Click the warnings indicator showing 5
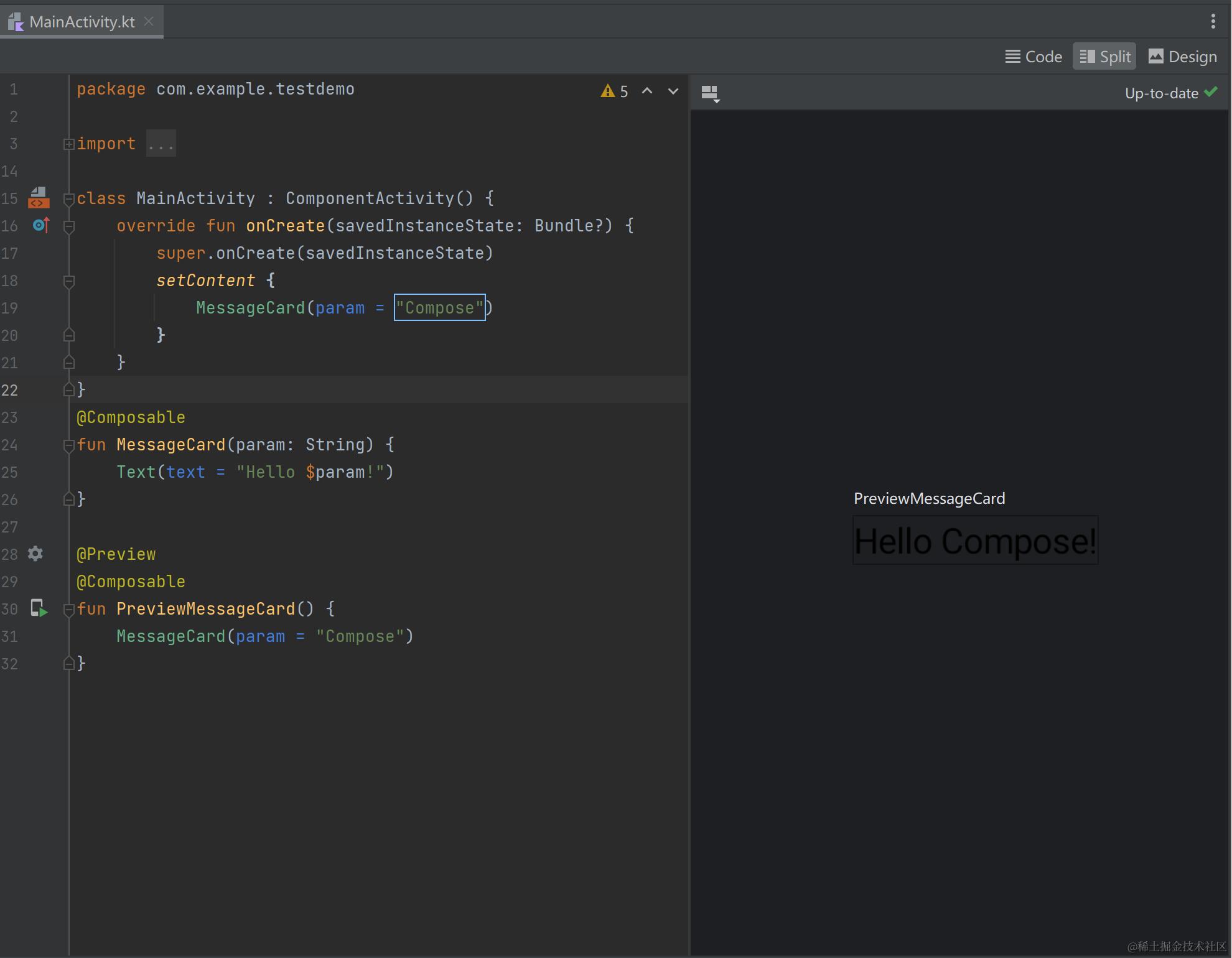1232x958 pixels. pos(615,91)
